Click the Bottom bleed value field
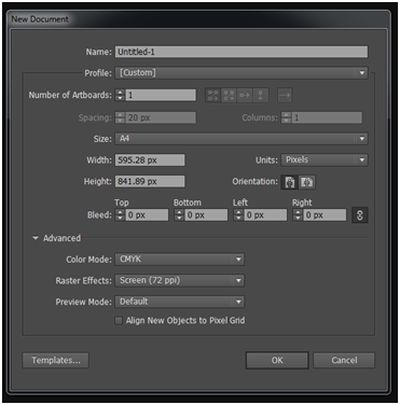 click(x=206, y=215)
